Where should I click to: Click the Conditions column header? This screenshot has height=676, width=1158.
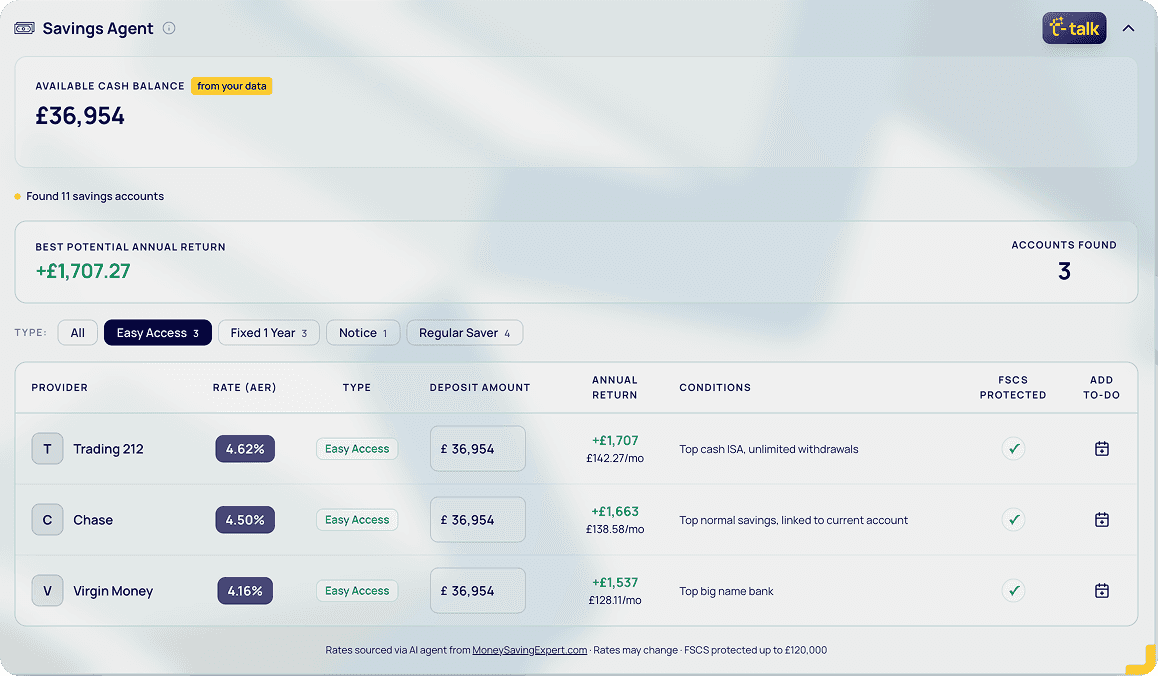point(715,387)
